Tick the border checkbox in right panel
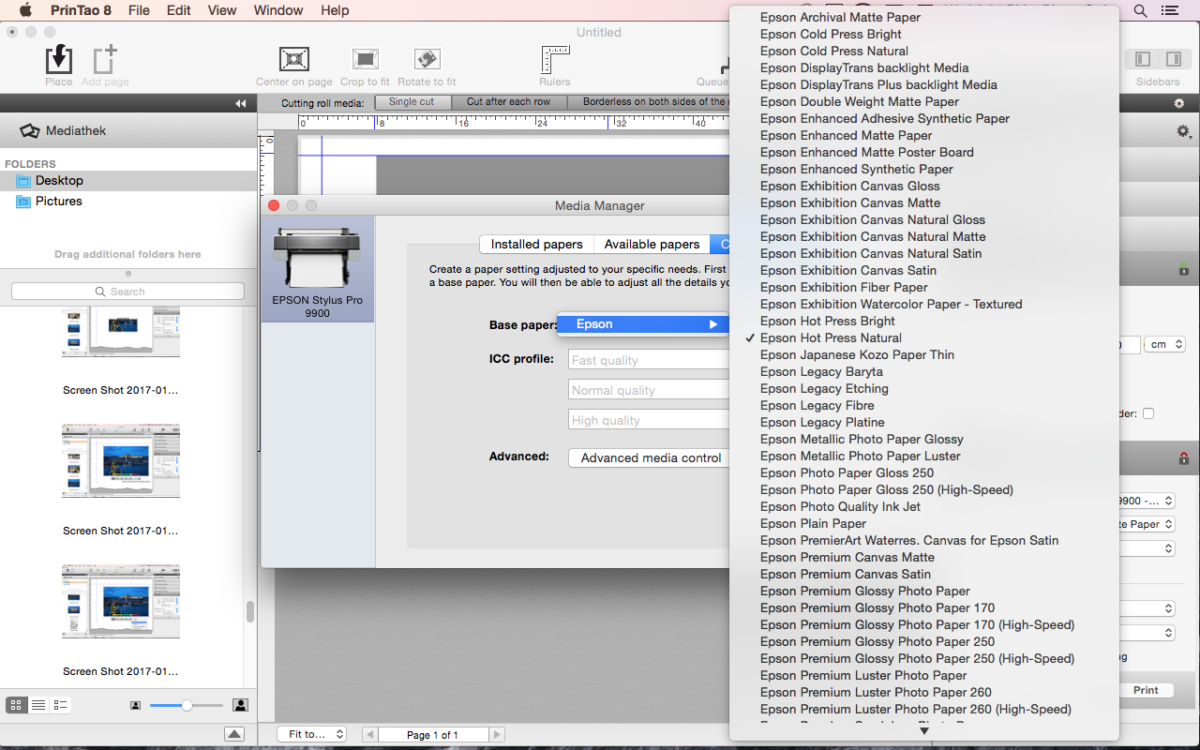The height and width of the screenshot is (750, 1200). coord(1148,413)
